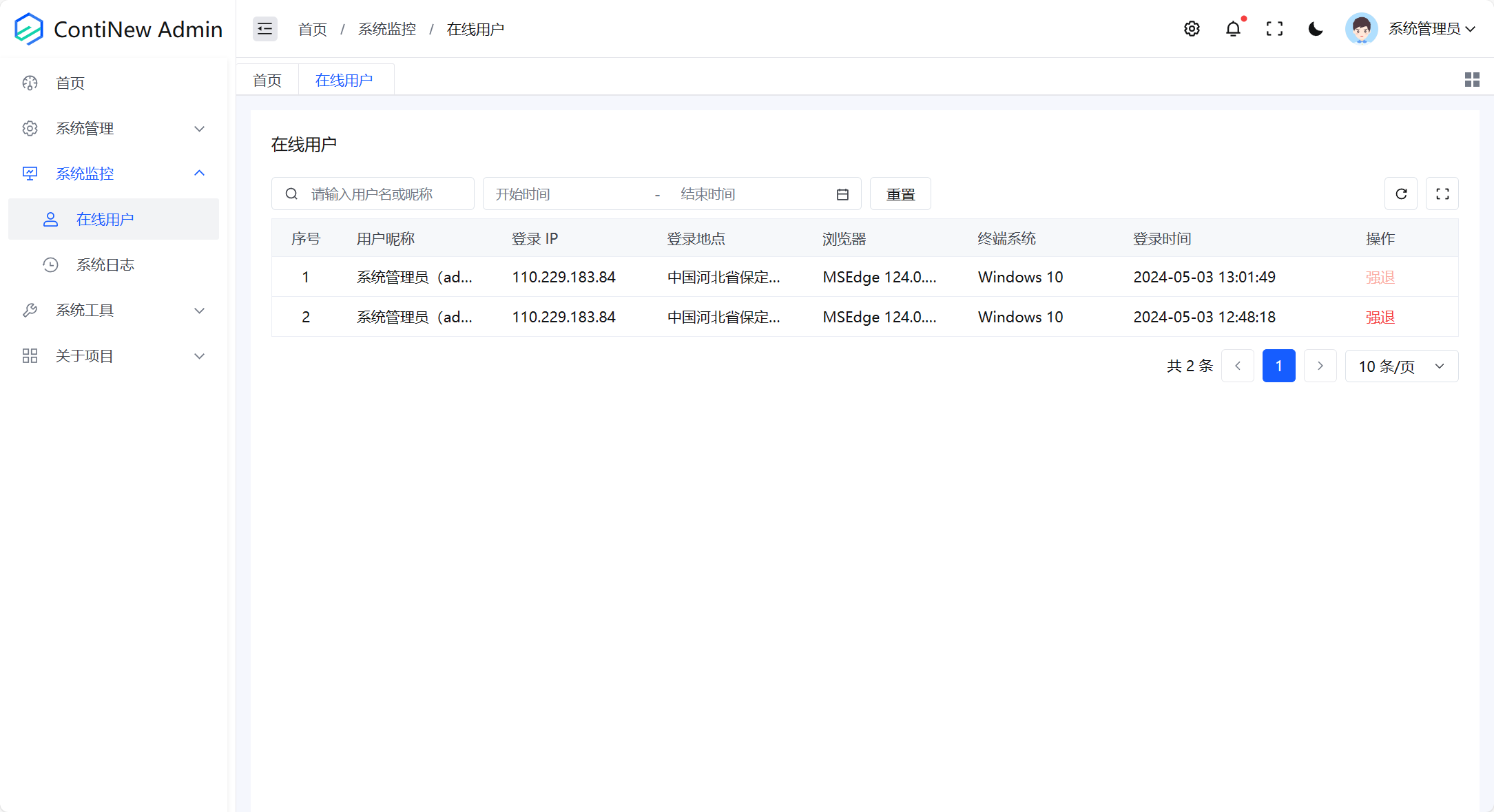Image resolution: width=1494 pixels, height=812 pixels.
Task: Click 强退 for row 2
Action: 1380,317
